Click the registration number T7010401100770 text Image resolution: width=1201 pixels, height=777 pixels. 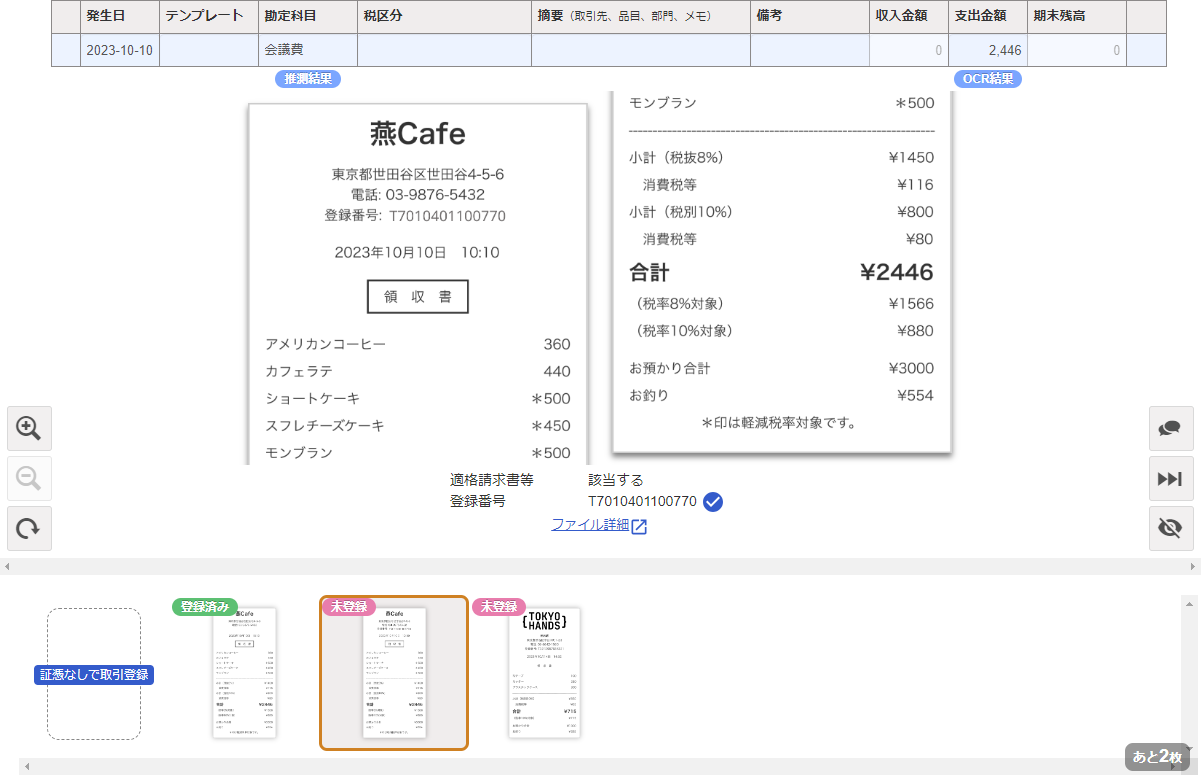(x=642, y=502)
